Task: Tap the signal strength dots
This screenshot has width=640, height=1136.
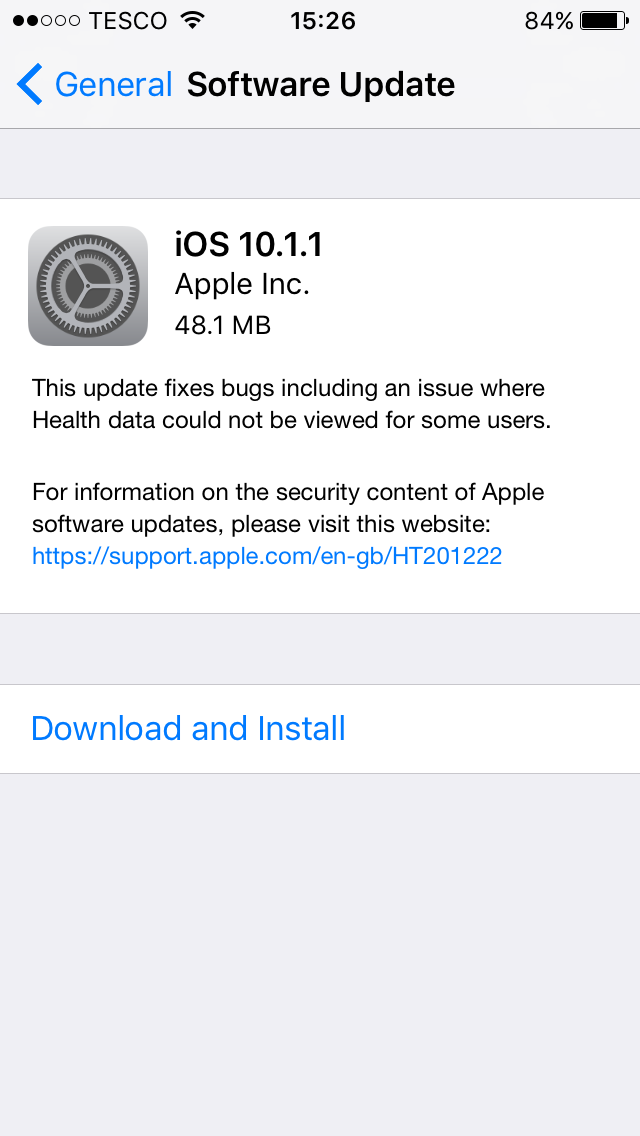Action: click(46, 21)
